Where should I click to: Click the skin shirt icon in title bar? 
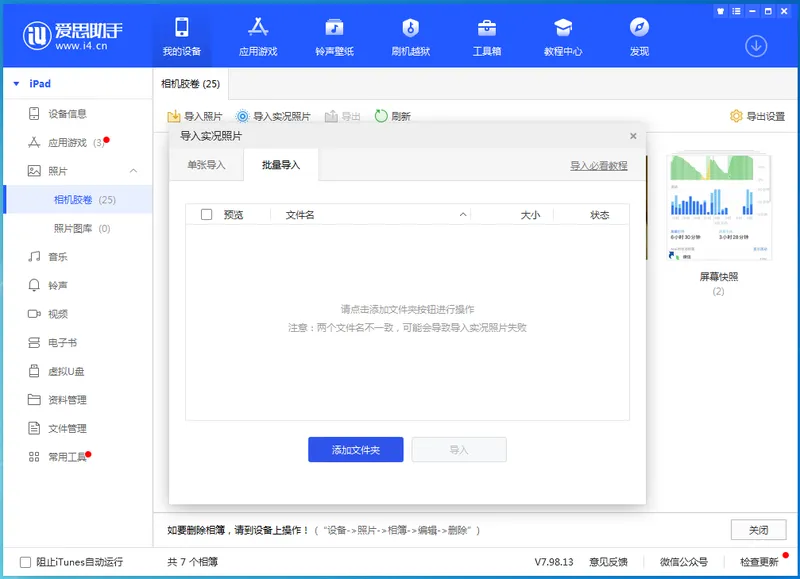pyautogui.click(x=720, y=11)
